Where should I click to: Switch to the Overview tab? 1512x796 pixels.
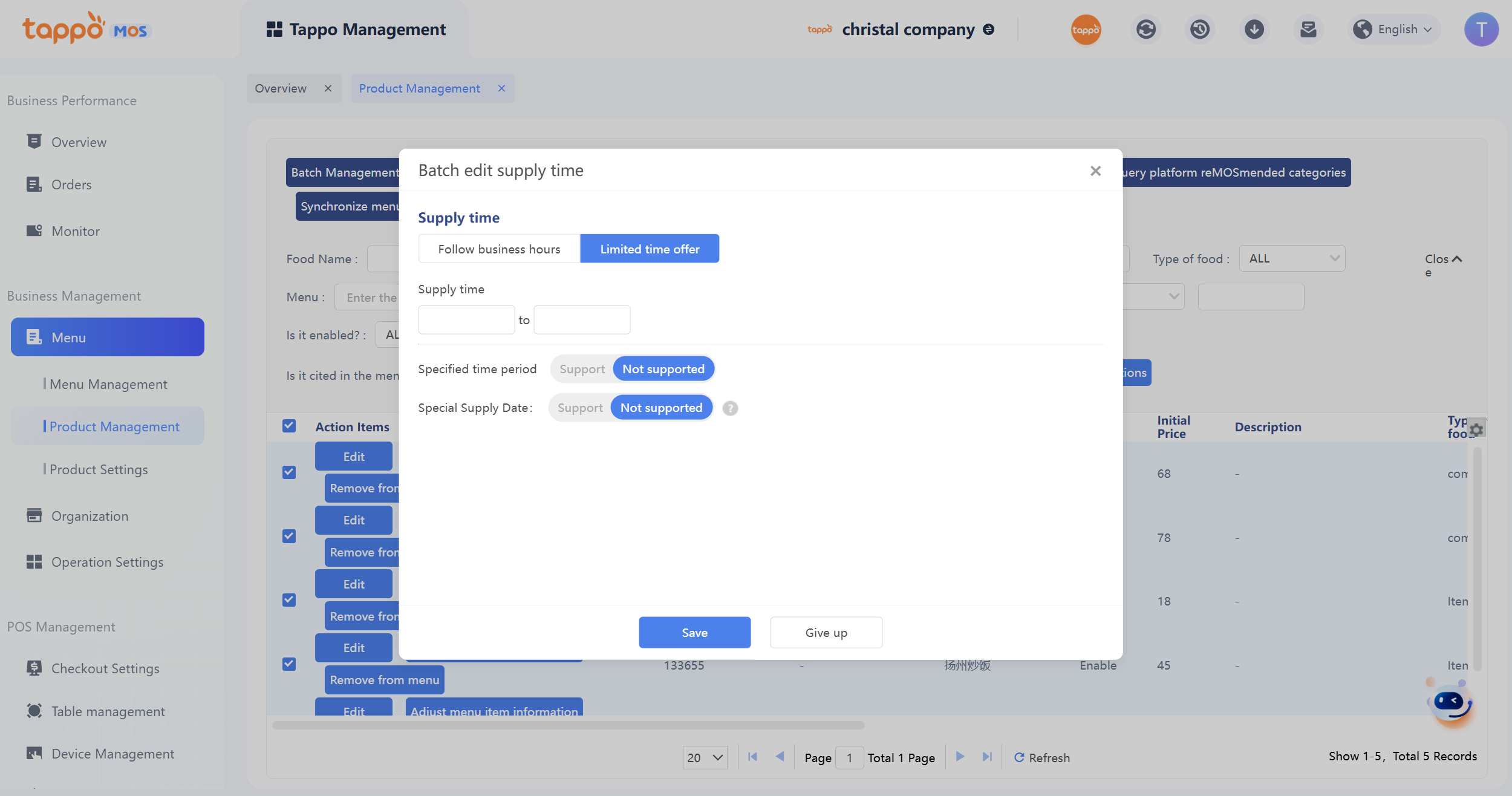(281, 88)
